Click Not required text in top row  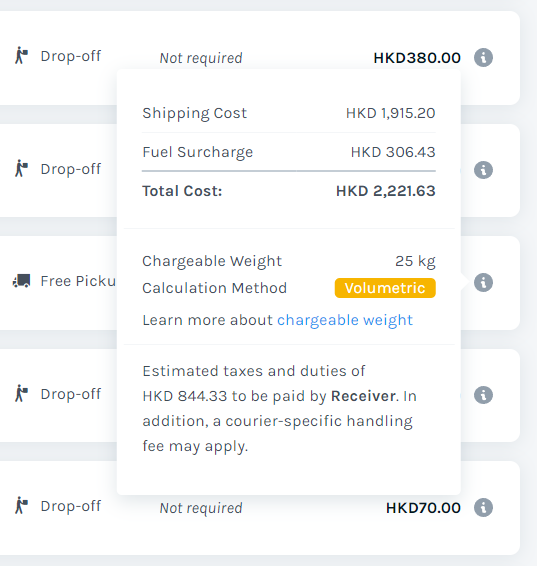201,58
